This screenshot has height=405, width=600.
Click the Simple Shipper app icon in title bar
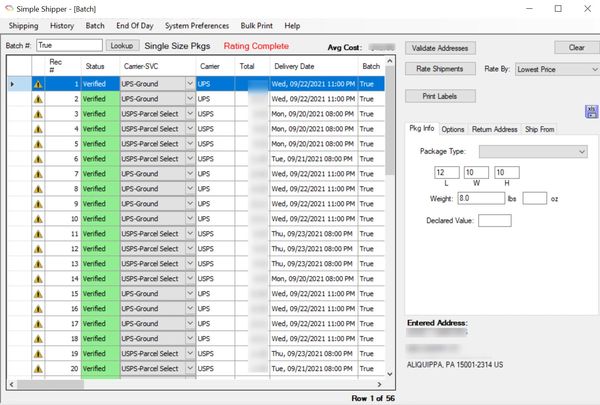[9, 8]
